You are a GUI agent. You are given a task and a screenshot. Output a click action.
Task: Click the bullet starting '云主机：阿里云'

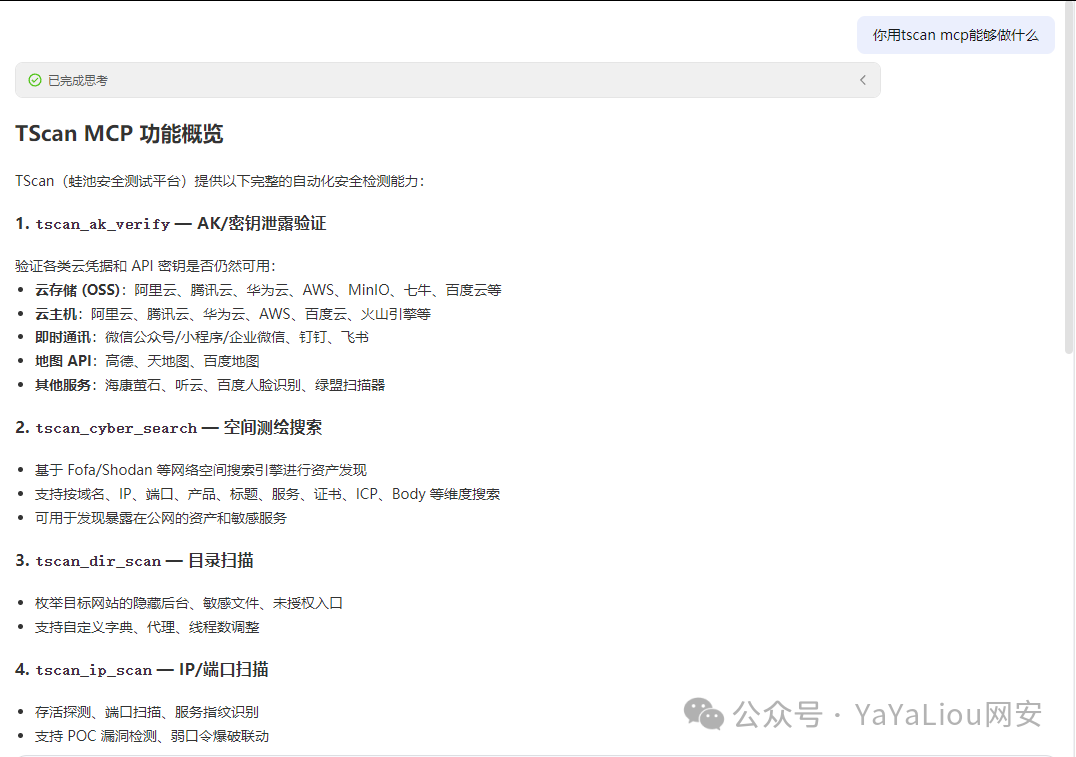click(233, 314)
